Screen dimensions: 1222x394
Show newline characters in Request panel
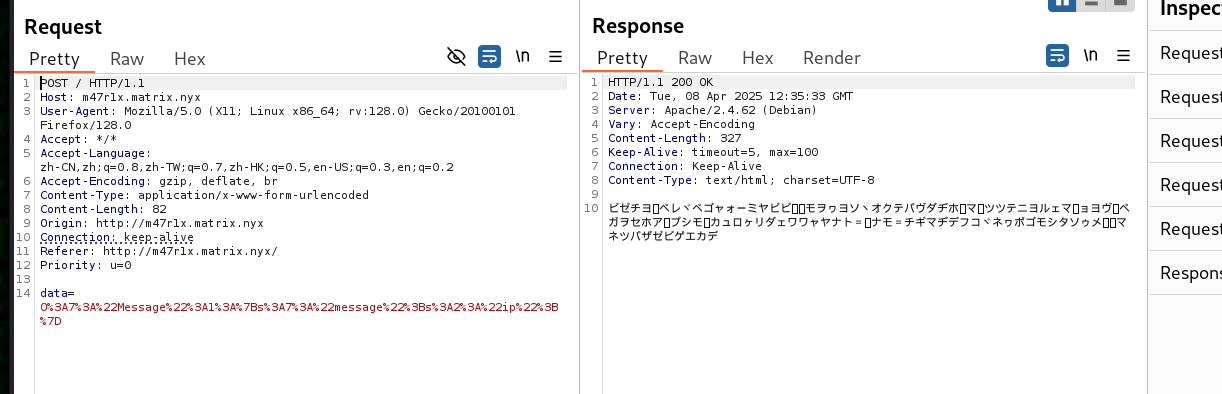point(522,56)
